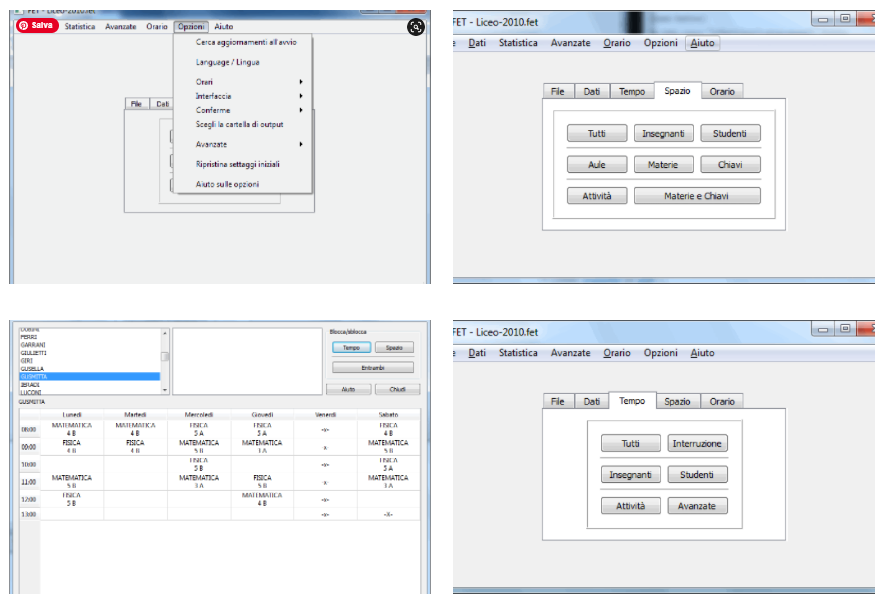887x602 pixels.
Task: Click the Chiudi button
Action: 397,390
